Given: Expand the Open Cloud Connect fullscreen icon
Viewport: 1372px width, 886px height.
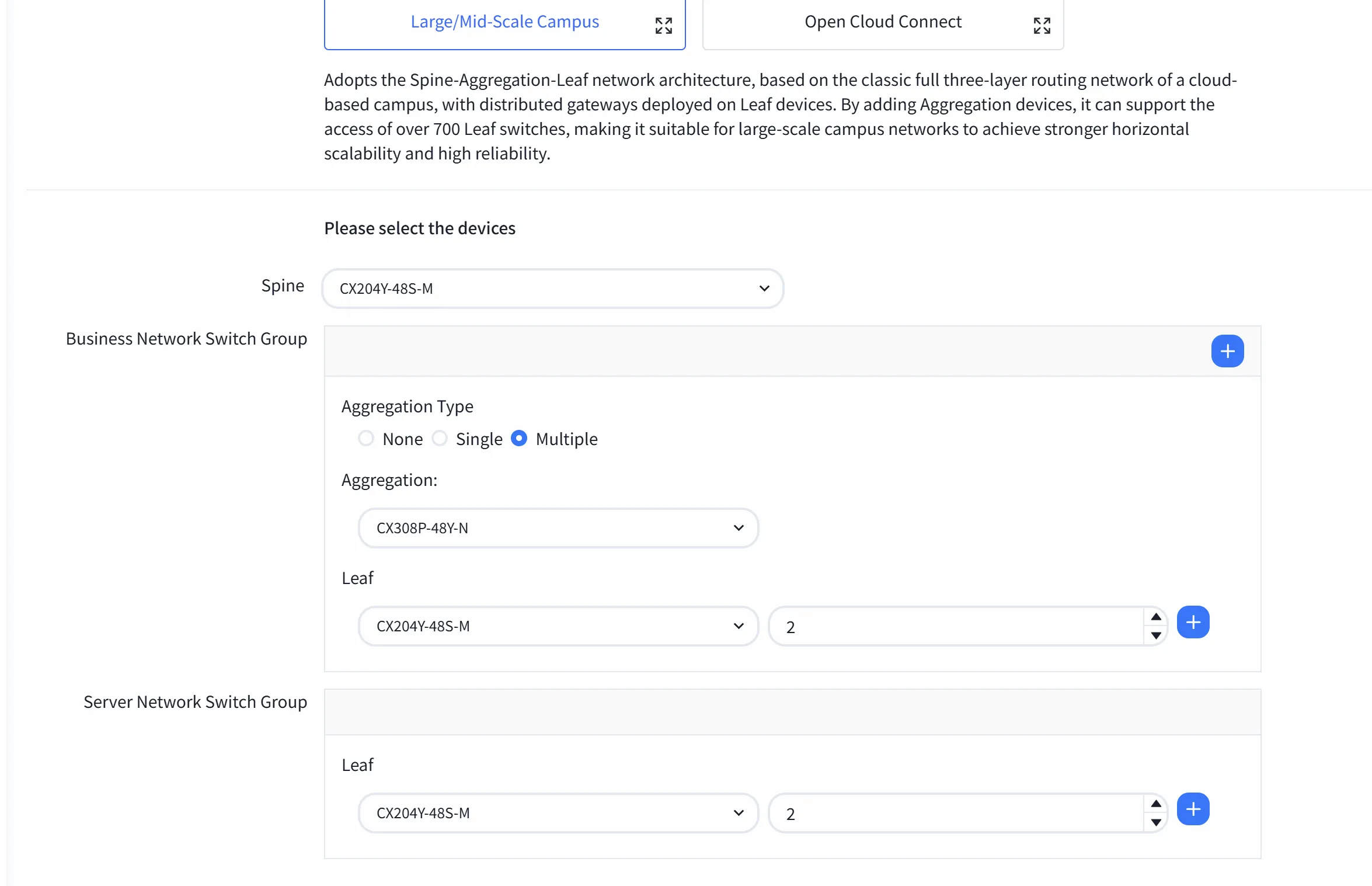Looking at the screenshot, I should point(1042,26).
